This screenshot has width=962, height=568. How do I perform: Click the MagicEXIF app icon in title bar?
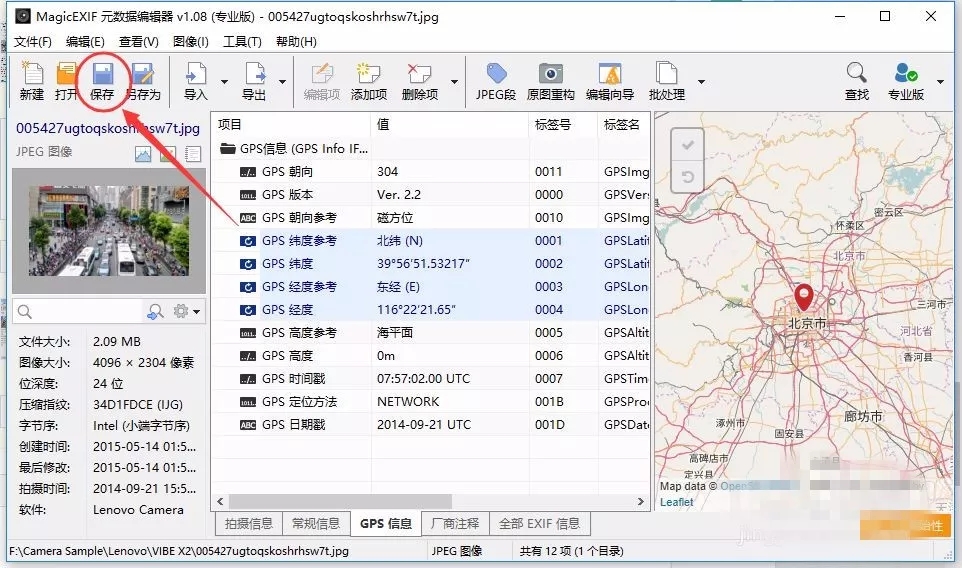pos(22,16)
